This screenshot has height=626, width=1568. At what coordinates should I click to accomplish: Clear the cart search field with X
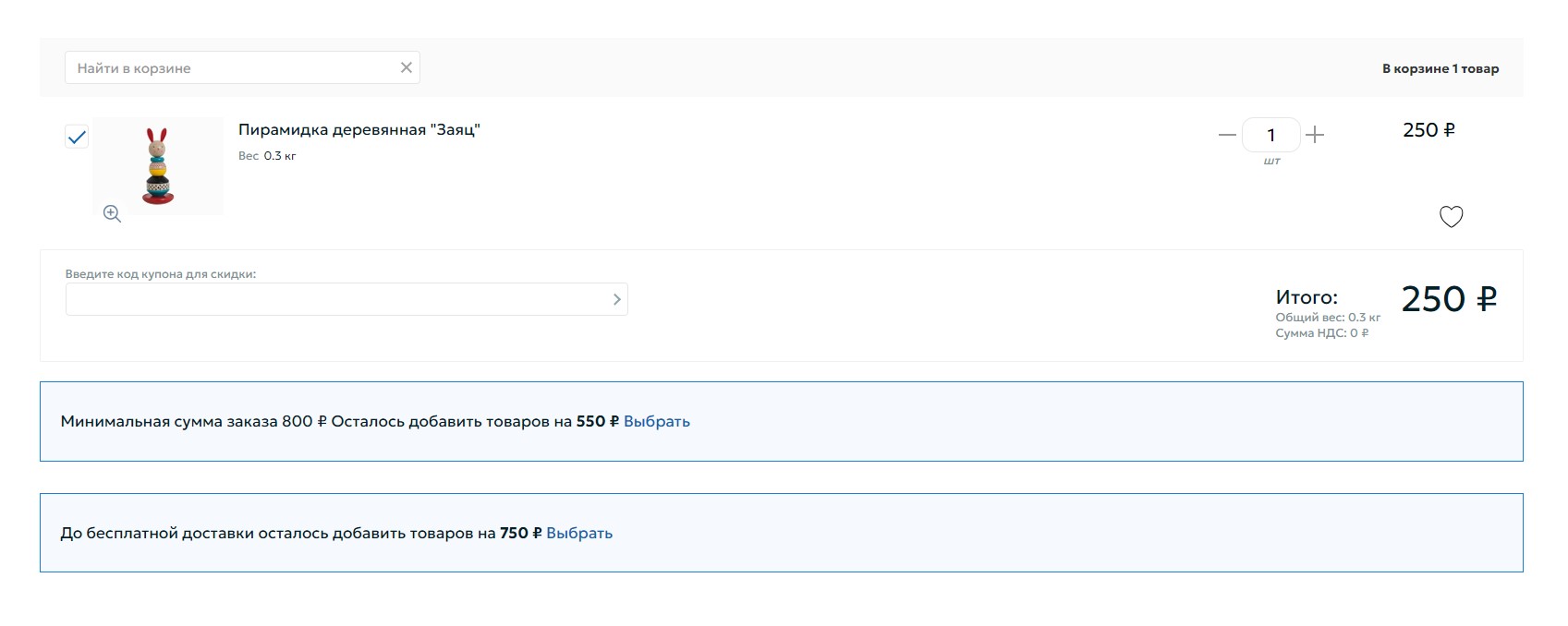click(x=406, y=67)
